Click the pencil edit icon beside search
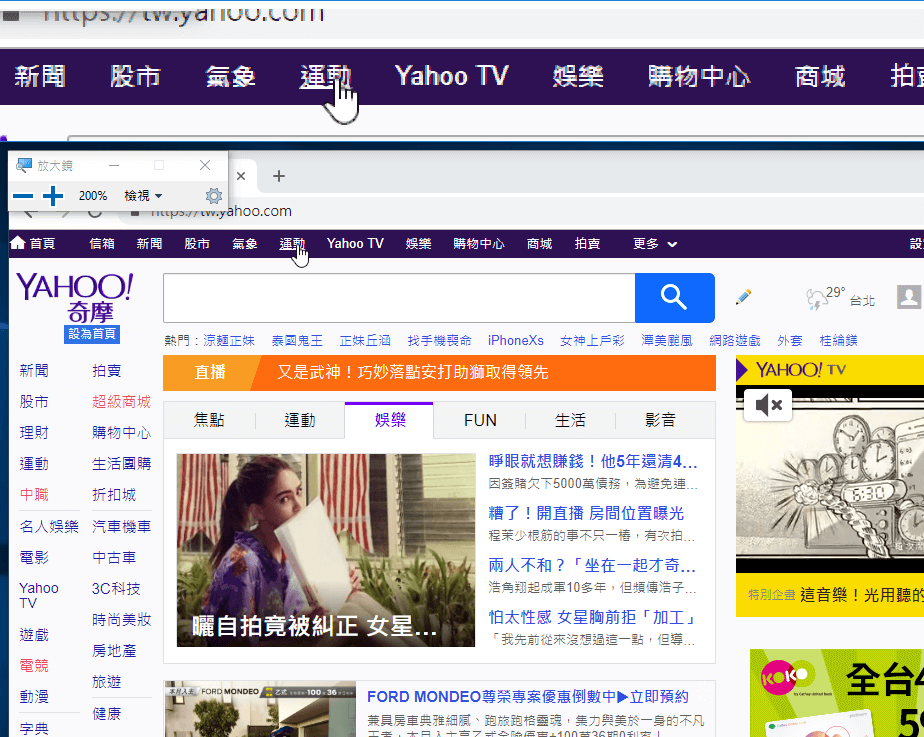 tap(744, 297)
